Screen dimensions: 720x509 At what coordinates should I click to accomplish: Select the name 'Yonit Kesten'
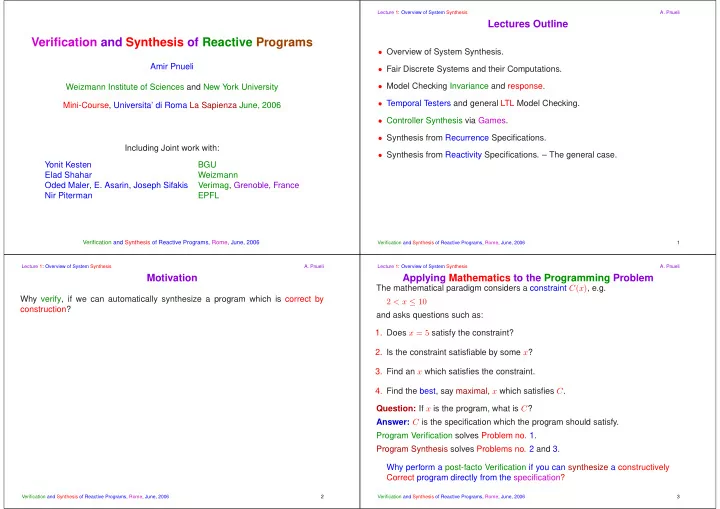pyautogui.click(x=68, y=164)
